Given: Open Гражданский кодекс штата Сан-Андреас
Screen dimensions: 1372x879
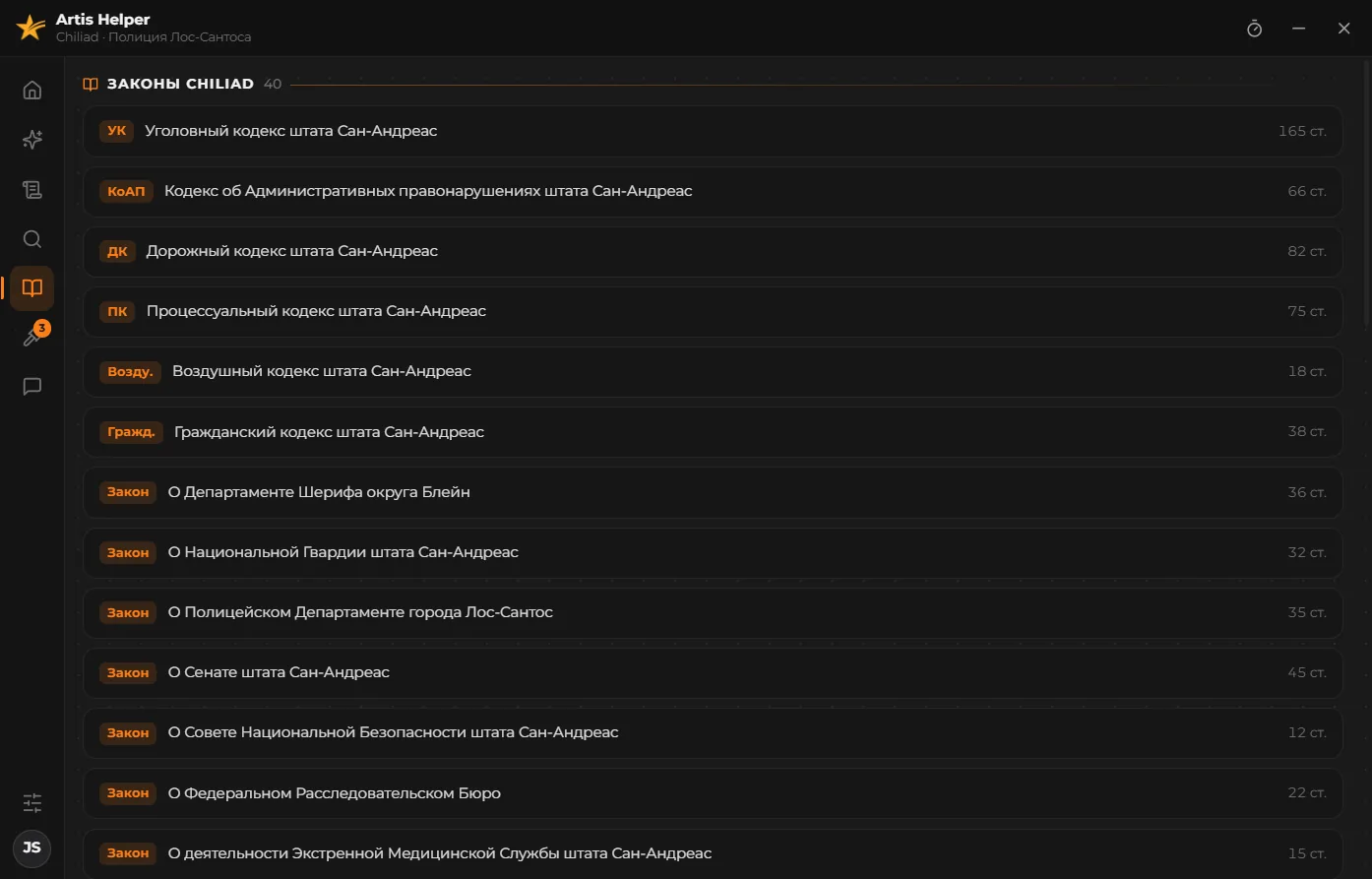Looking at the screenshot, I should (713, 432).
